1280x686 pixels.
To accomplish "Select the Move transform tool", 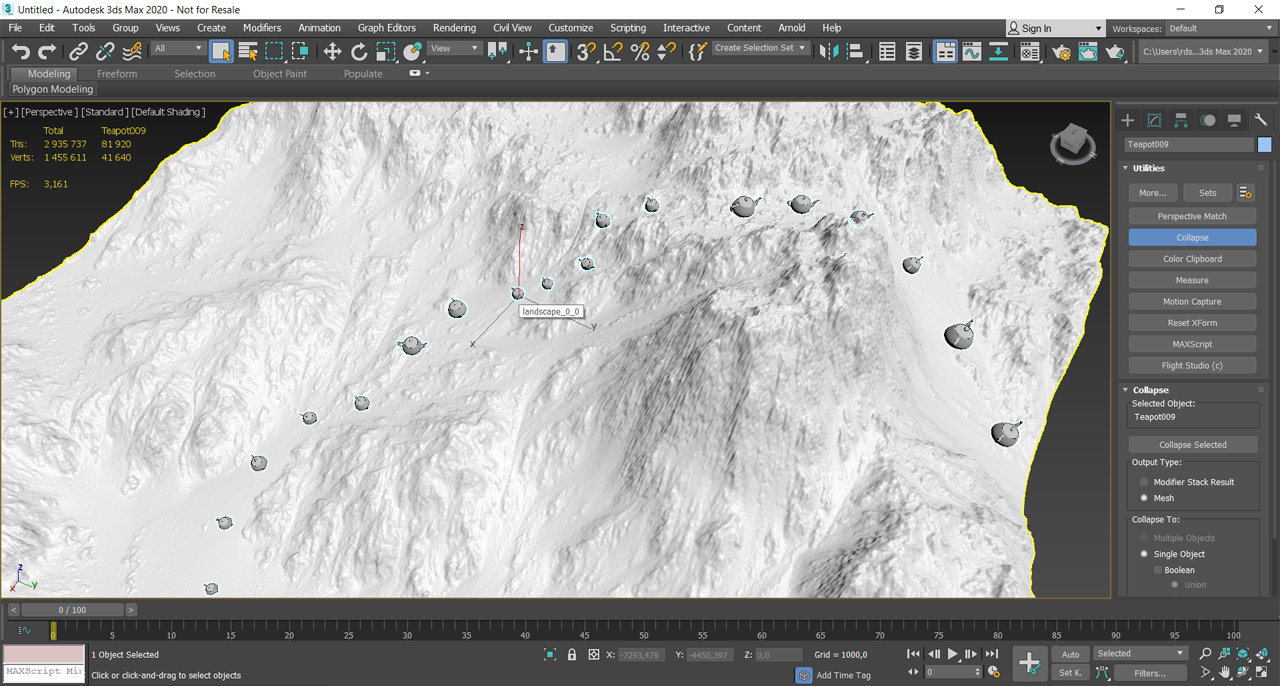I will coord(332,52).
